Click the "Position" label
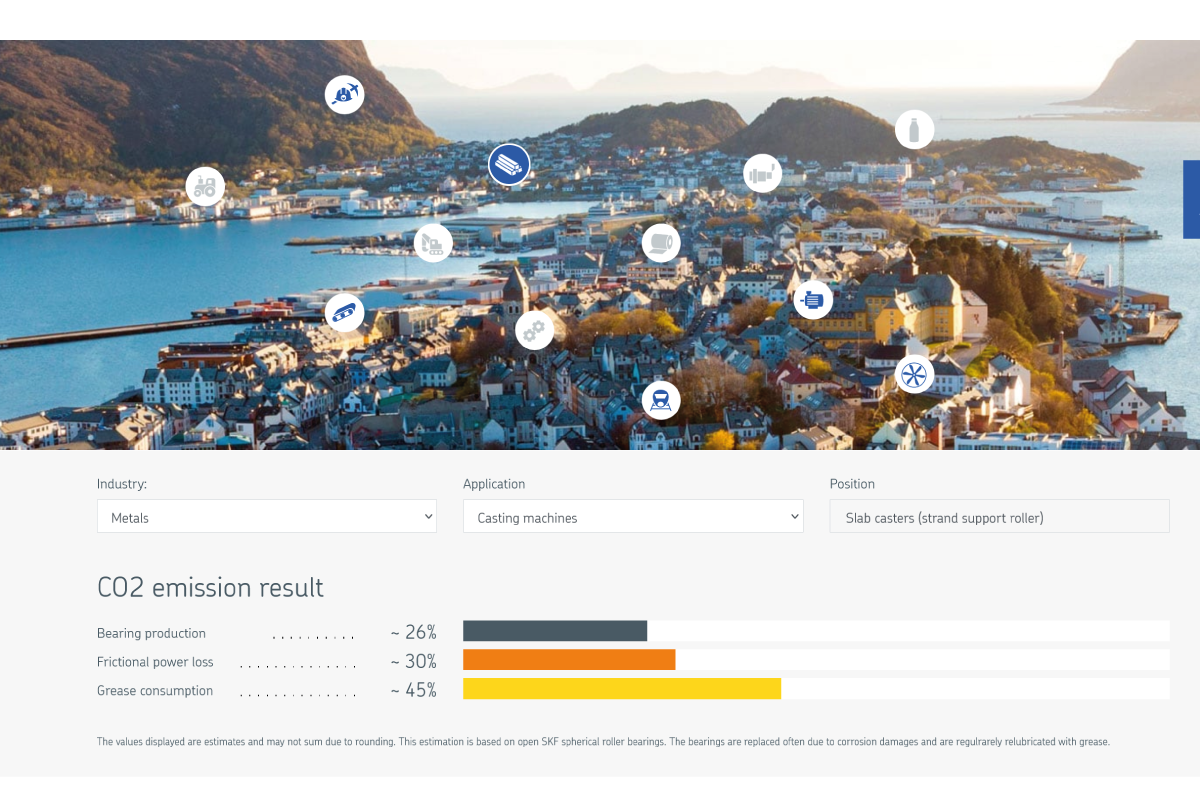 [x=852, y=484]
